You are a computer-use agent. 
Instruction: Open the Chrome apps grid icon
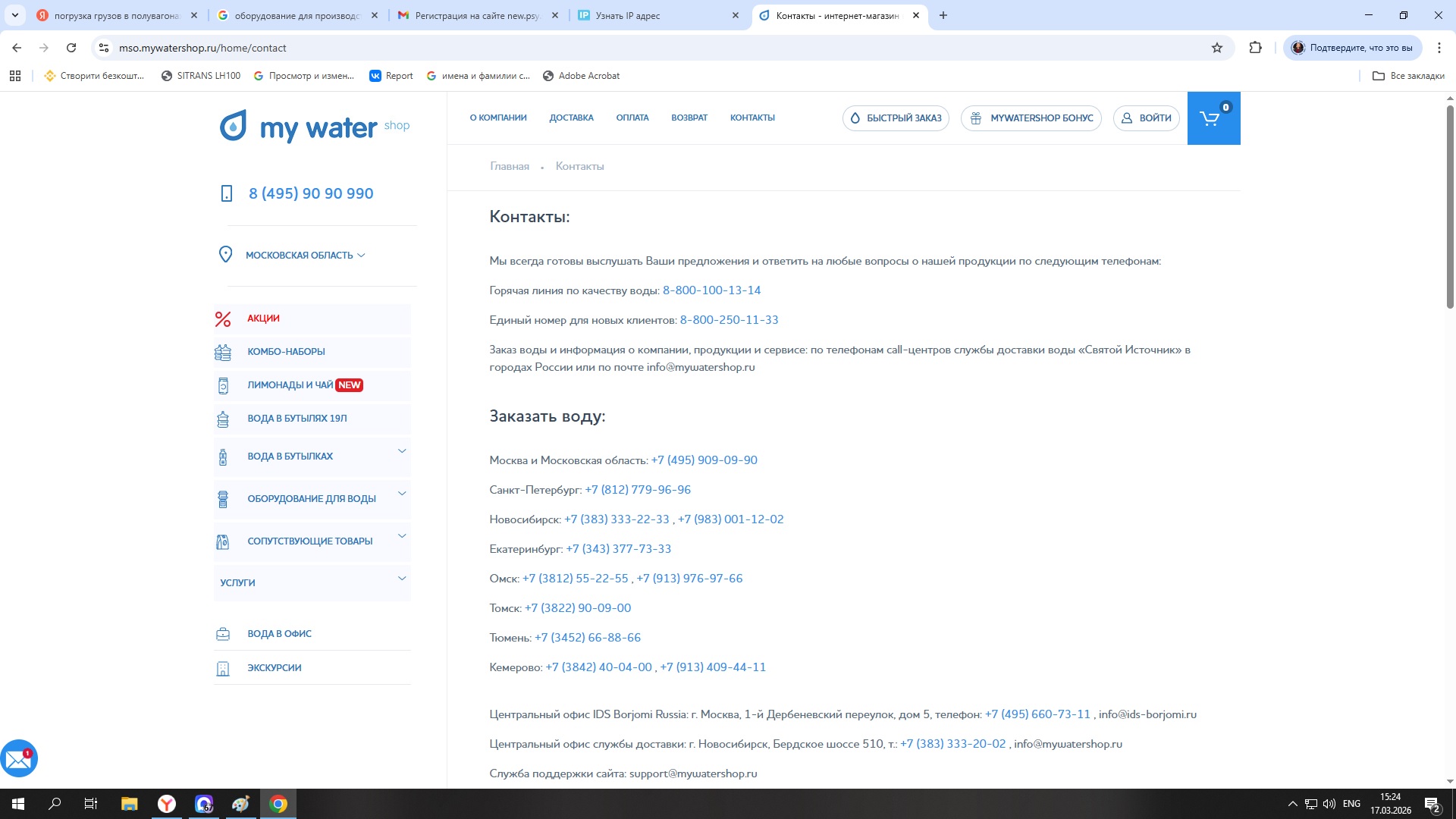pyautogui.click(x=15, y=76)
